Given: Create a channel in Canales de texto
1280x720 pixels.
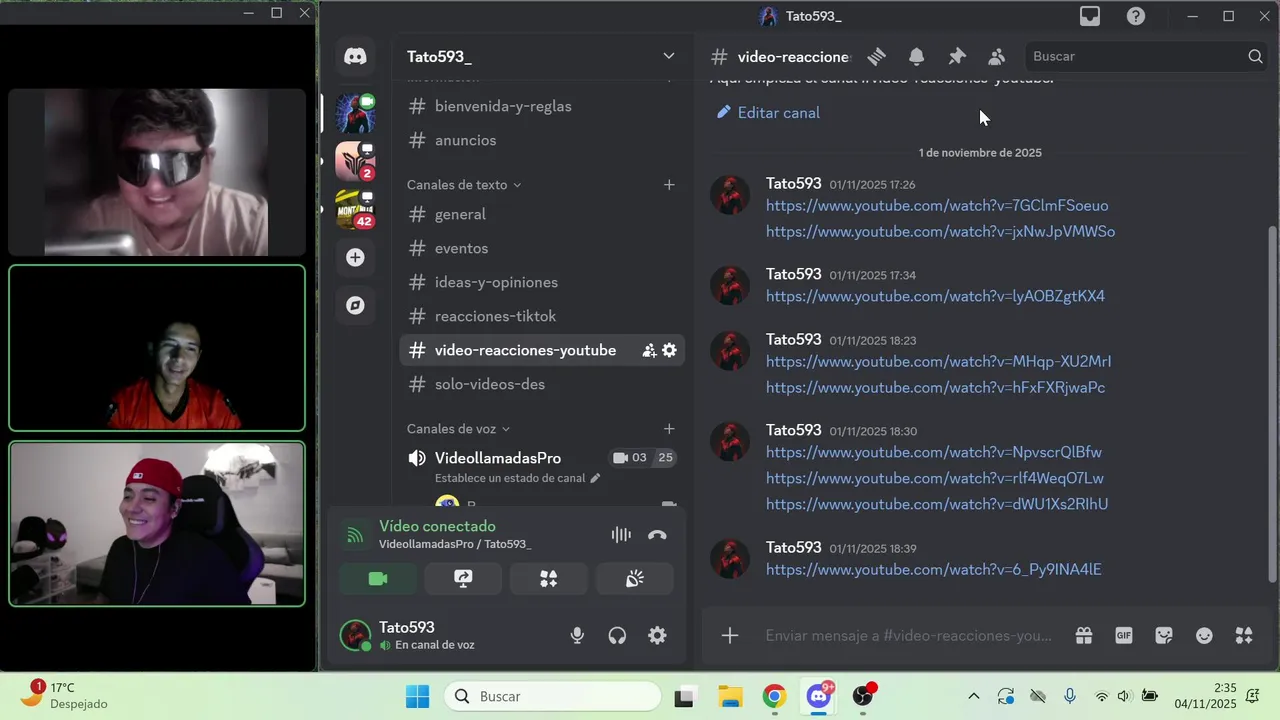Looking at the screenshot, I should [x=669, y=185].
